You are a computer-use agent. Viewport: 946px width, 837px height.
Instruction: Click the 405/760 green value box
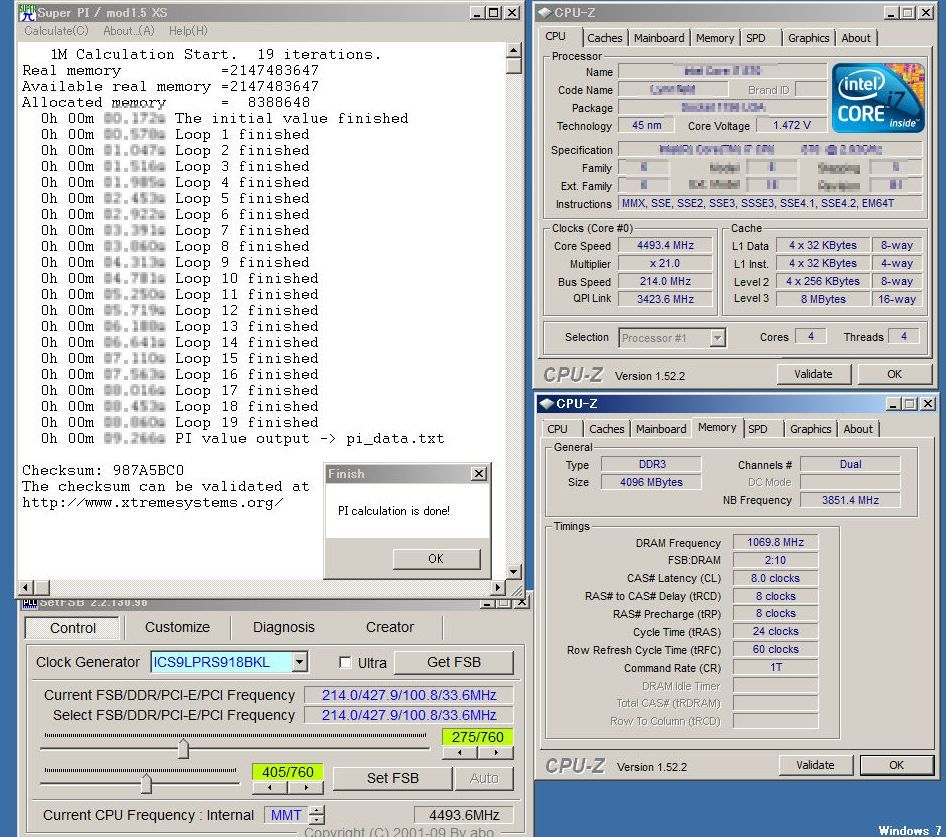click(x=288, y=772)
